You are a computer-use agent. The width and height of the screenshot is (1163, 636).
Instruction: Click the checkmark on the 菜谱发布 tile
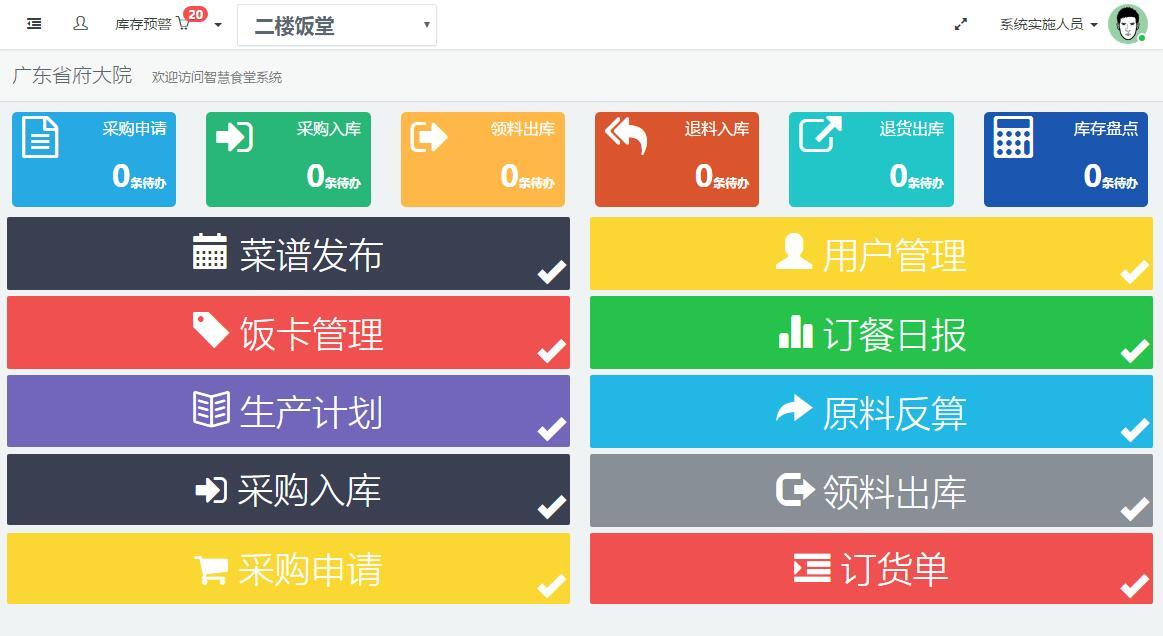pos(551,272)
